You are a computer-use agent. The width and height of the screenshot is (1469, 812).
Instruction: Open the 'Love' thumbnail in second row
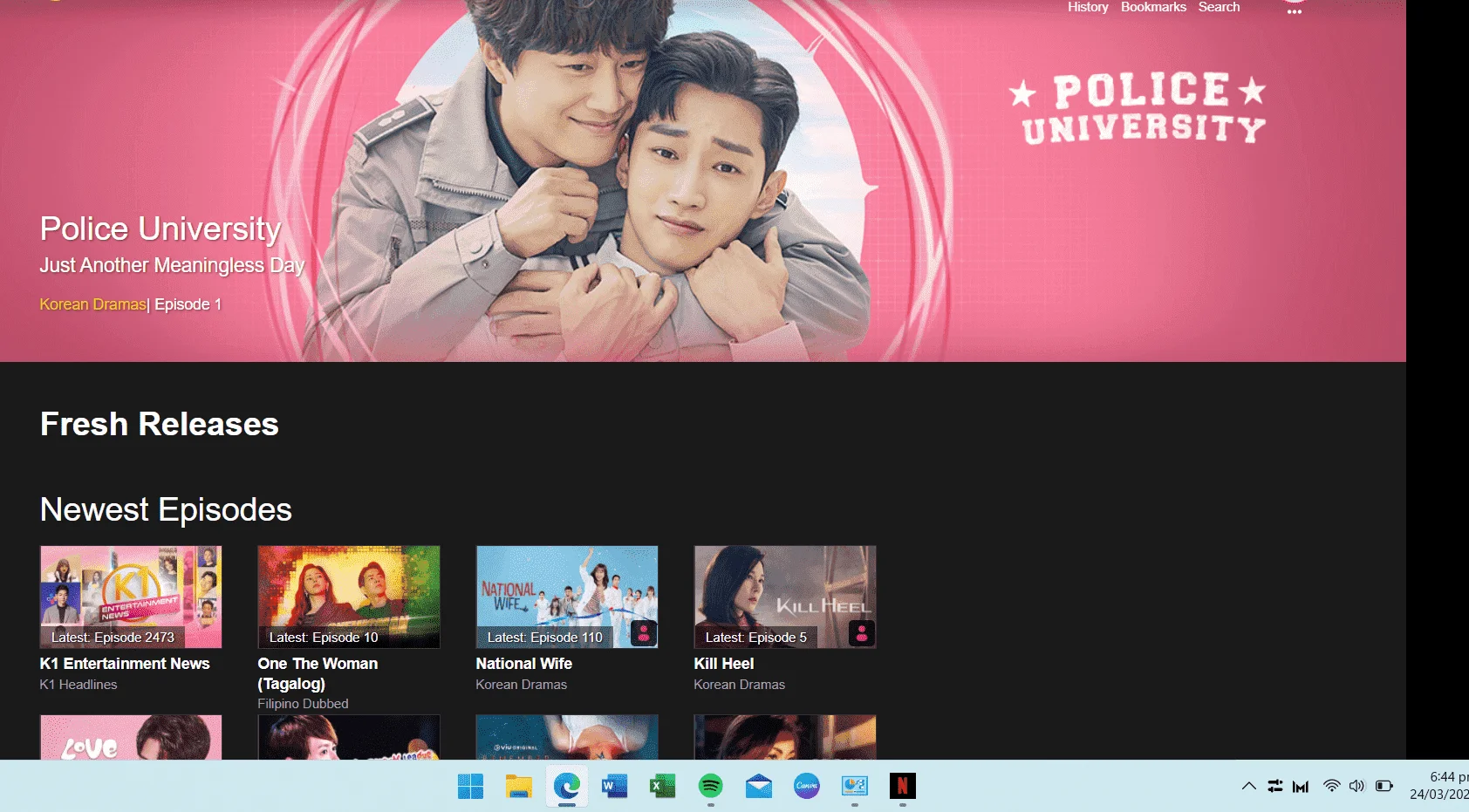(131, 738)
